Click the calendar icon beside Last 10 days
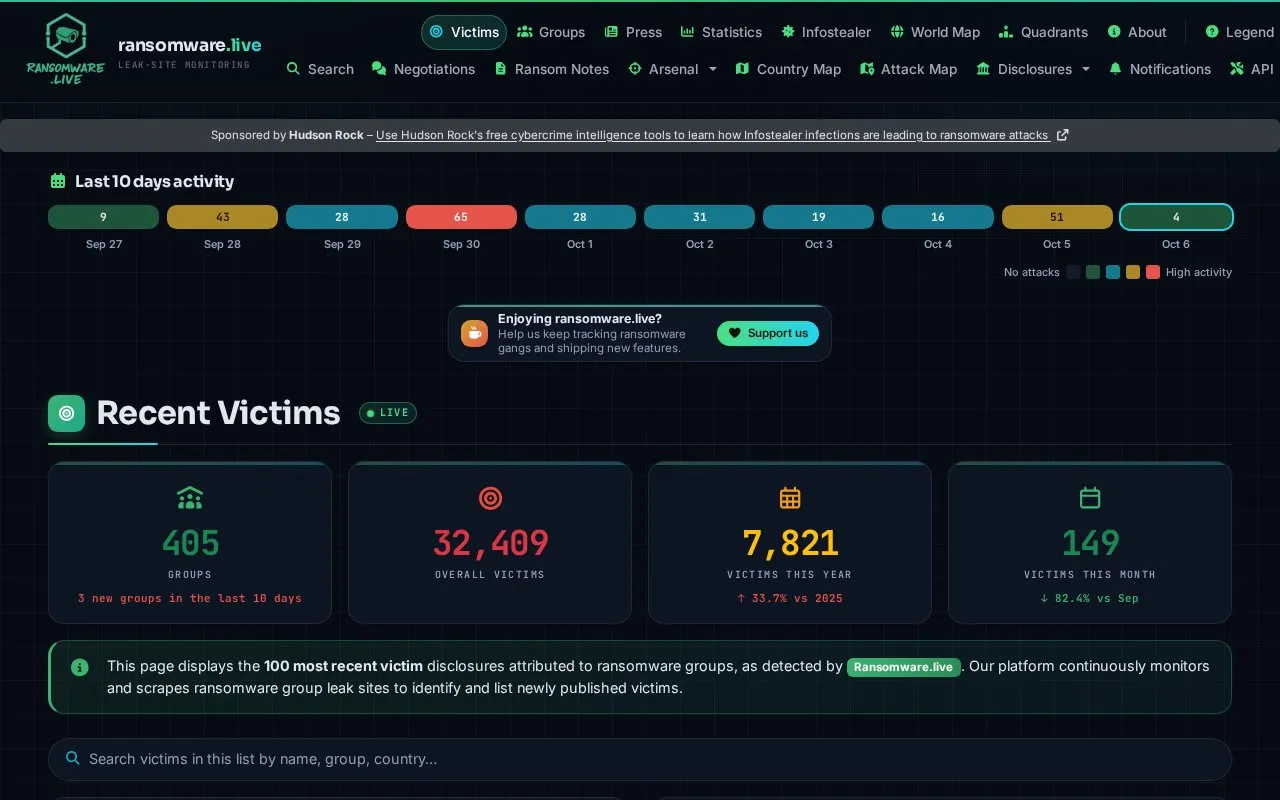This screenshot has width=1280, height=800. [x=58, y=181]
